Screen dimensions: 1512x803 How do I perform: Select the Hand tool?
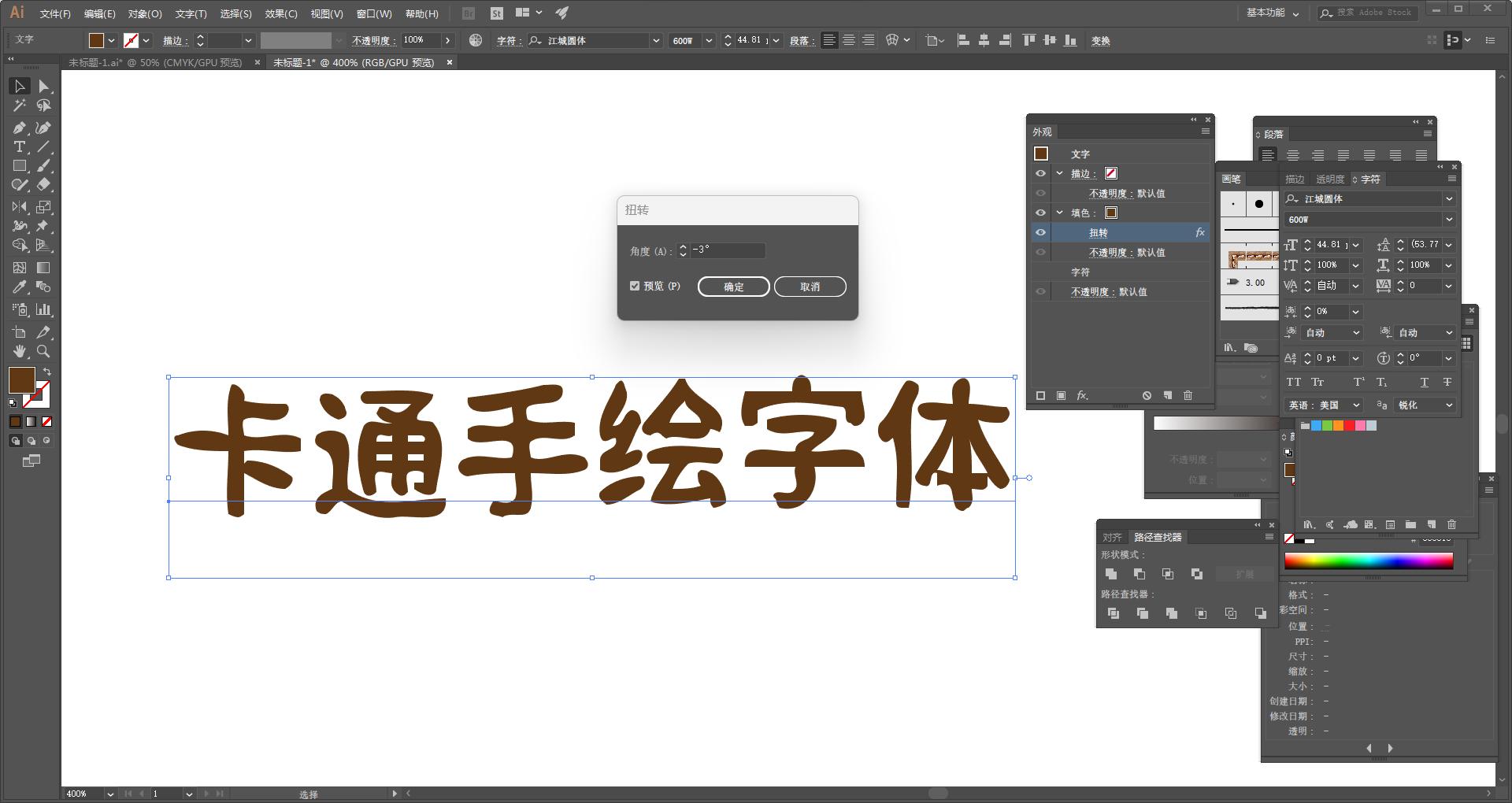pos(19,351)
